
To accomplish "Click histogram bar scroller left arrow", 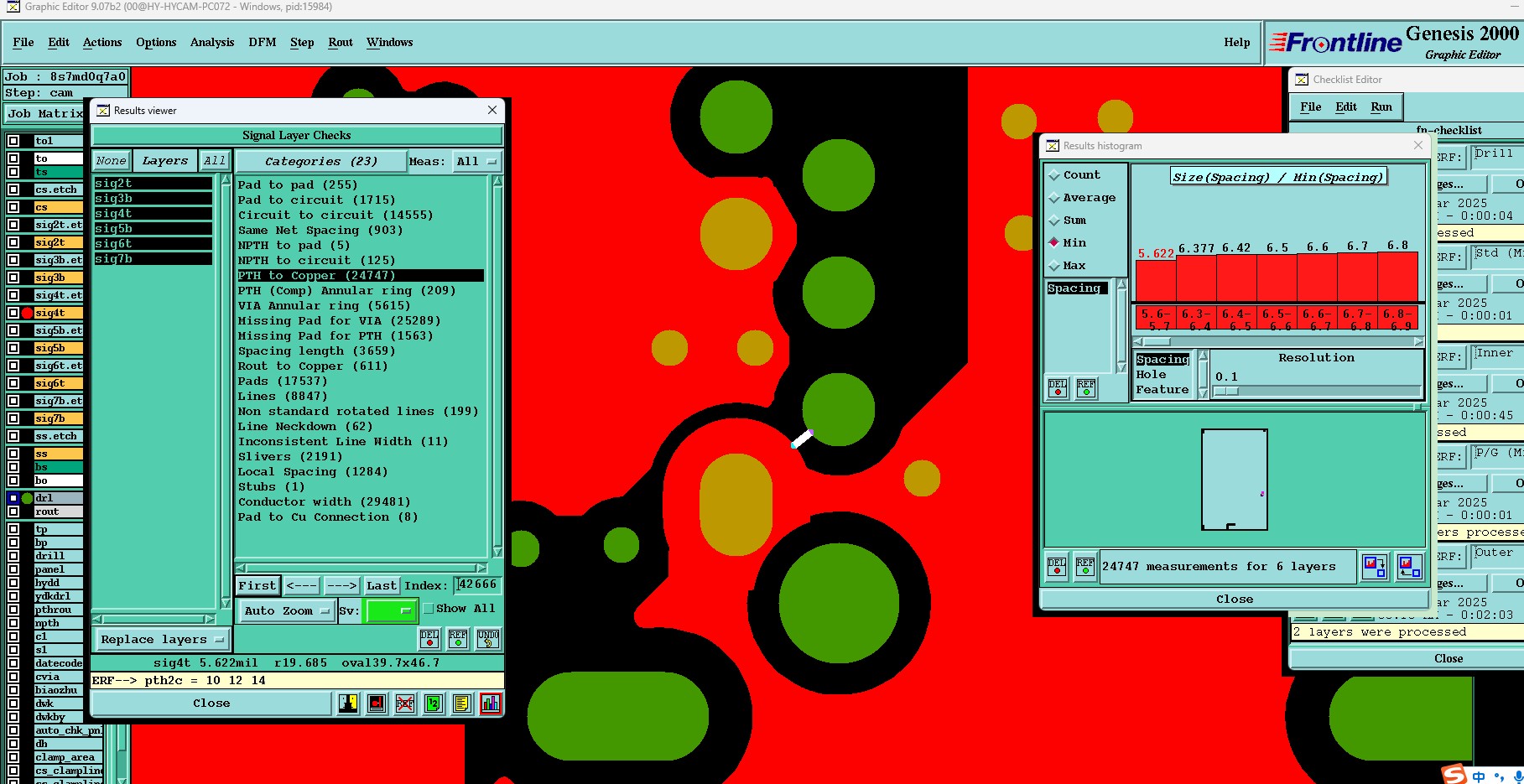I will point(1138,341).
